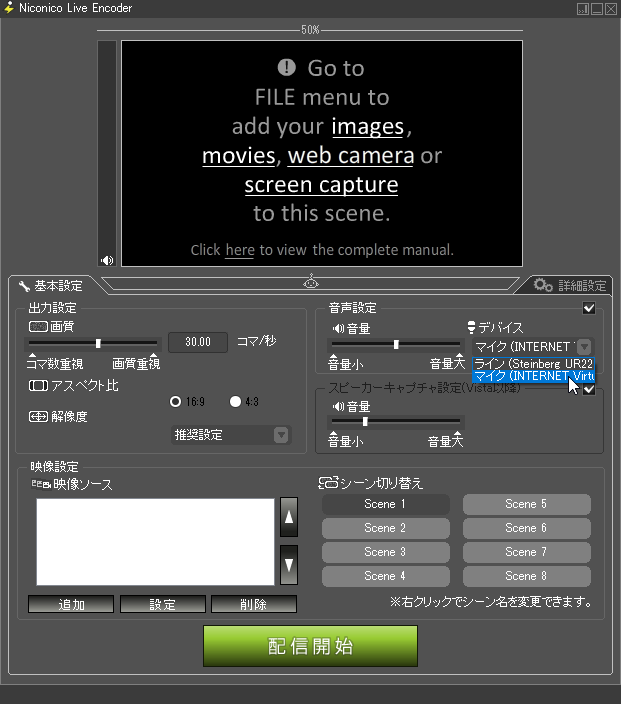Choose ライン (Steinberg UR22) device option

click(533, 364)
